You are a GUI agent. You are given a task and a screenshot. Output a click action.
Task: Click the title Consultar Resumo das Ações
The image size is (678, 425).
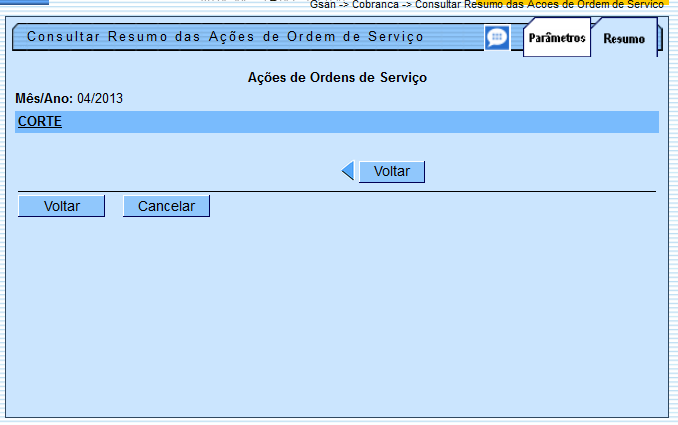click(141, 37)
